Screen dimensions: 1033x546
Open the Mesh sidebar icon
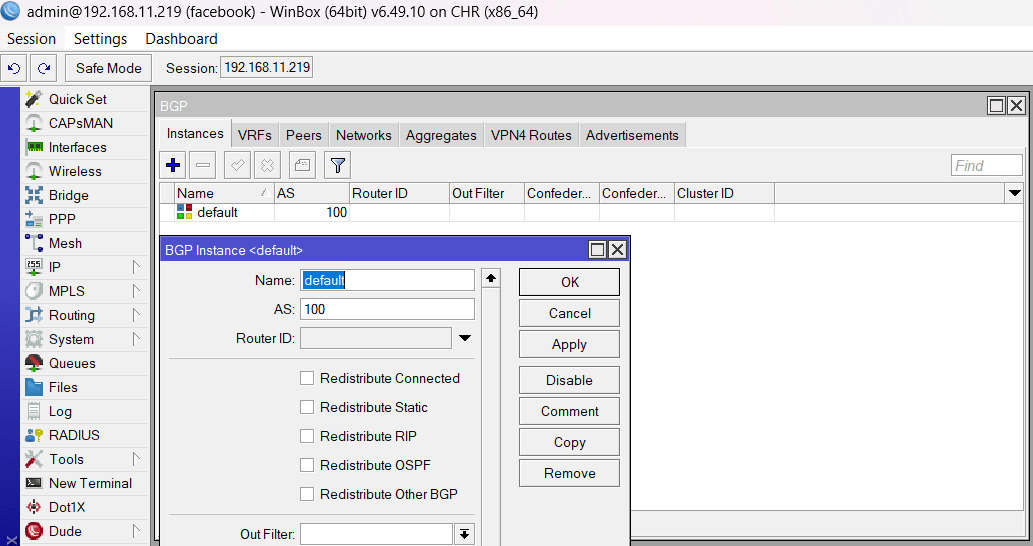pyautogui.click(x=34, y=243)
